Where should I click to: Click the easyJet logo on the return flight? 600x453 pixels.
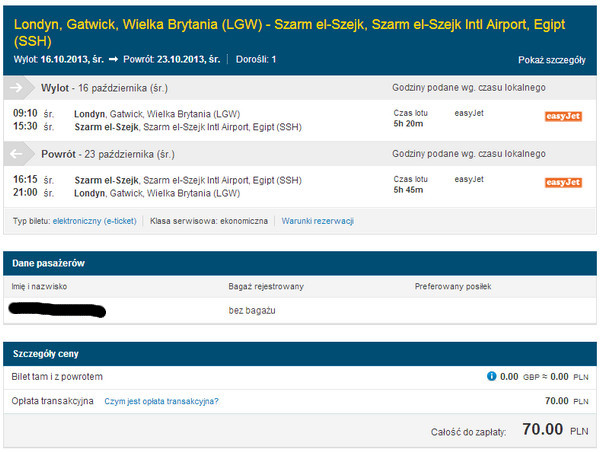point(563,183)
